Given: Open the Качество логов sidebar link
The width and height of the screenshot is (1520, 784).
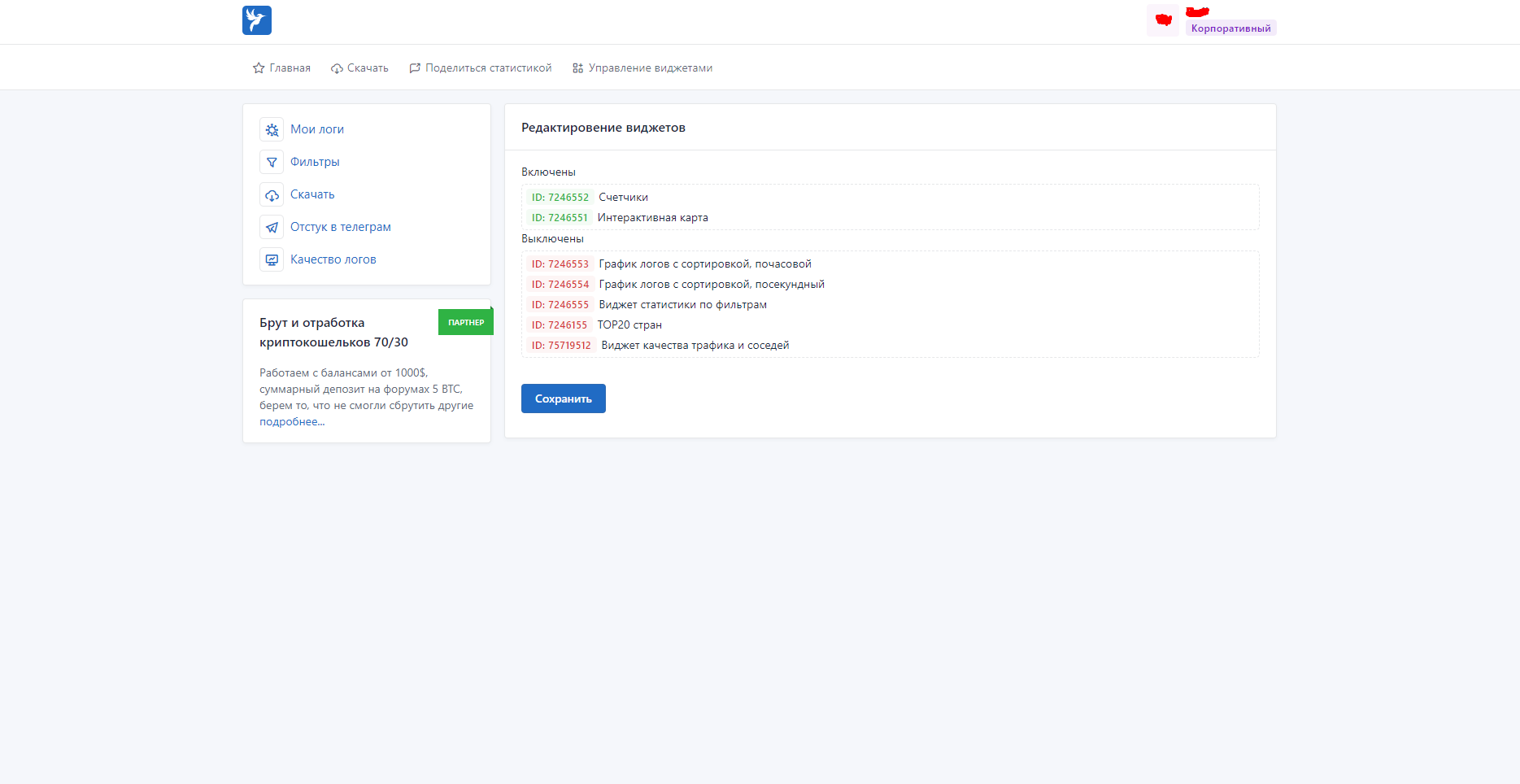Looking at the screenshot, I should point(333,259).
